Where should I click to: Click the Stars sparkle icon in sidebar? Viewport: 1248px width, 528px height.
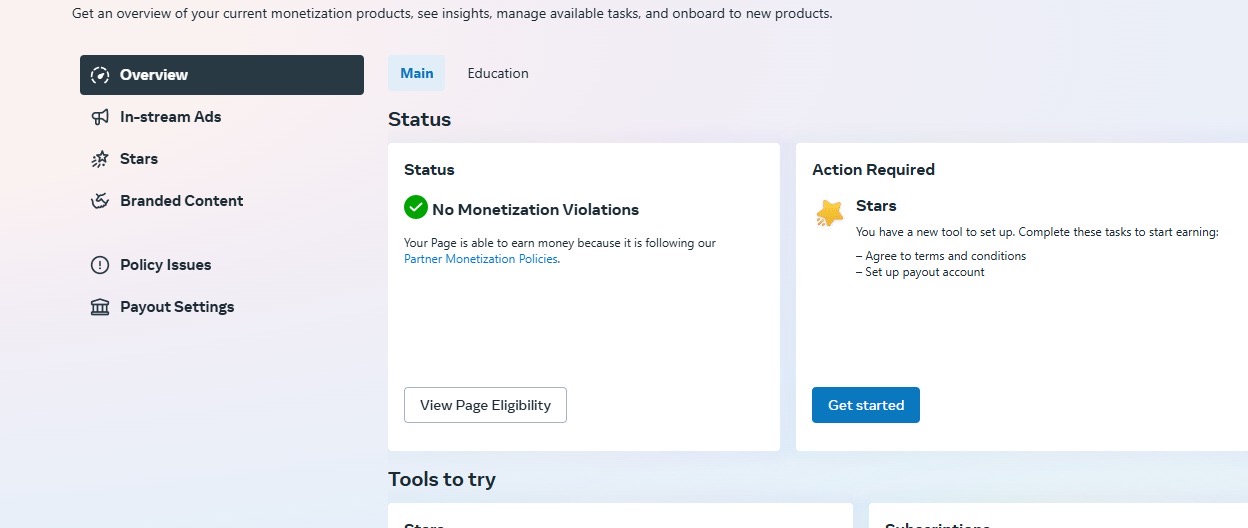coord(100,159)
